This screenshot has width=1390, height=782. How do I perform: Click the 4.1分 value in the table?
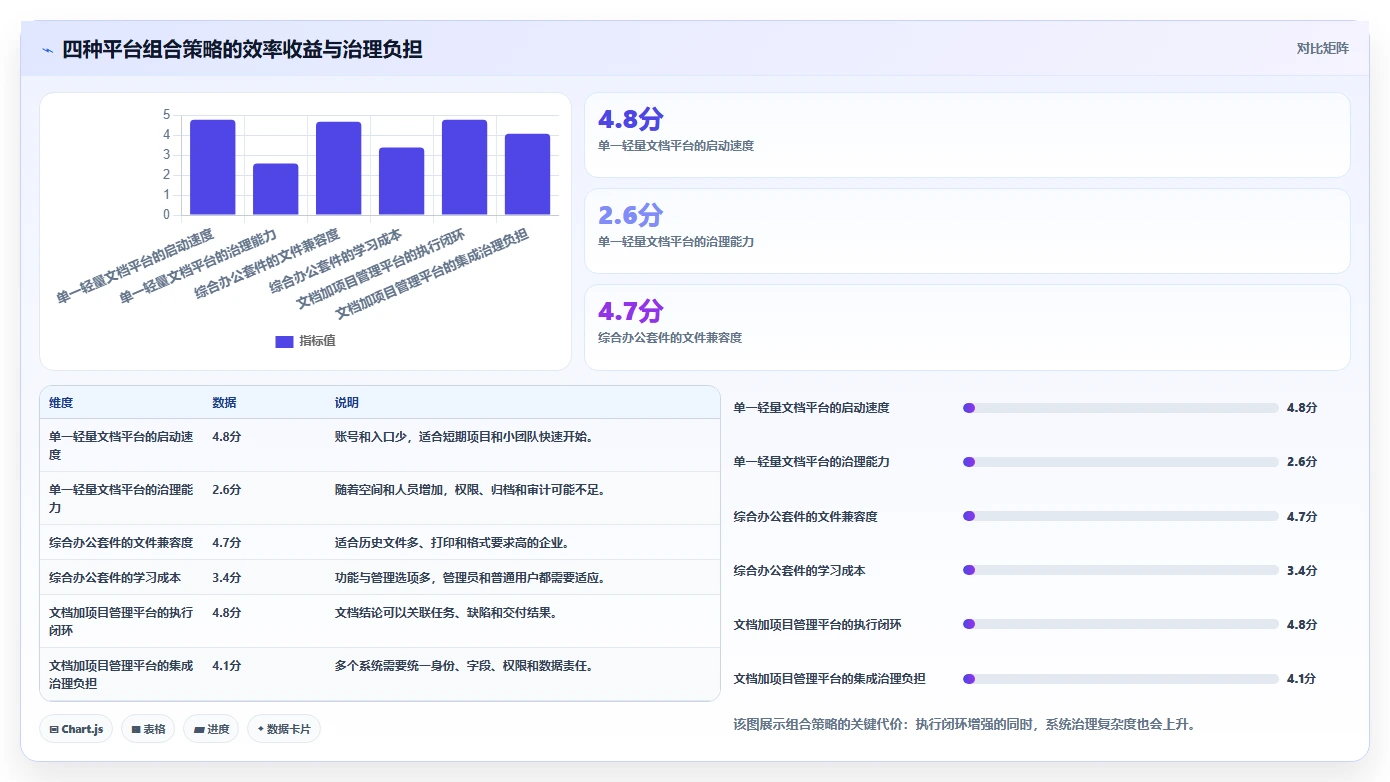click(x=226, y=666)
